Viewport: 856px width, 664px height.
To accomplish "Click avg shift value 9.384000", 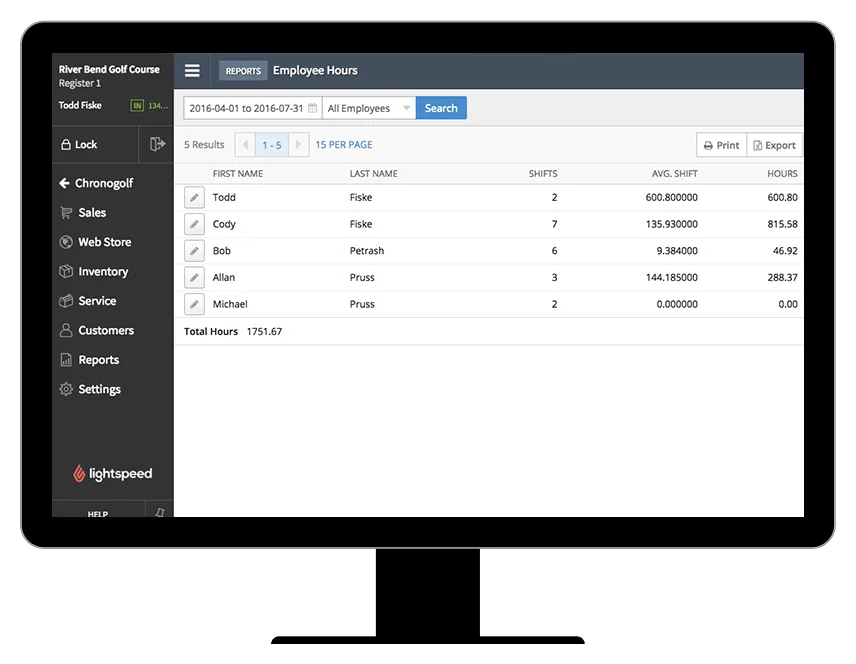I will tap(677, 251).
